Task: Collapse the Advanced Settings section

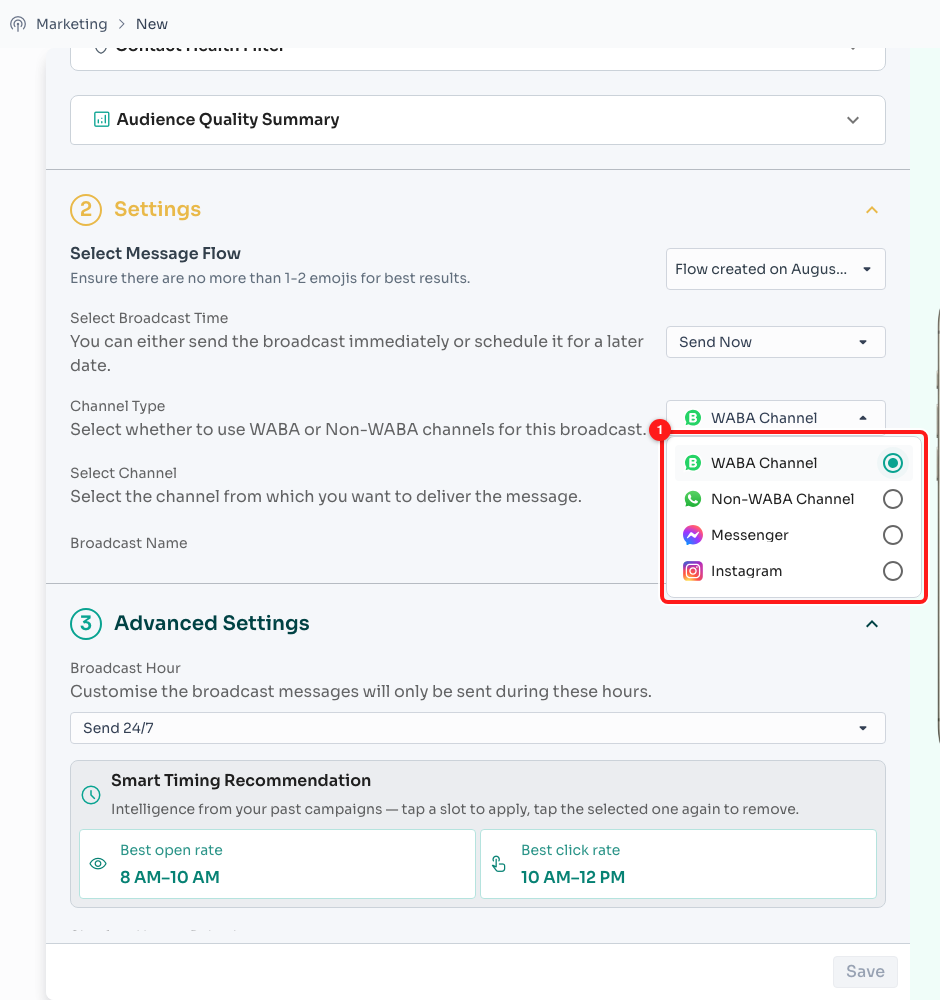Action: point(872,624)
